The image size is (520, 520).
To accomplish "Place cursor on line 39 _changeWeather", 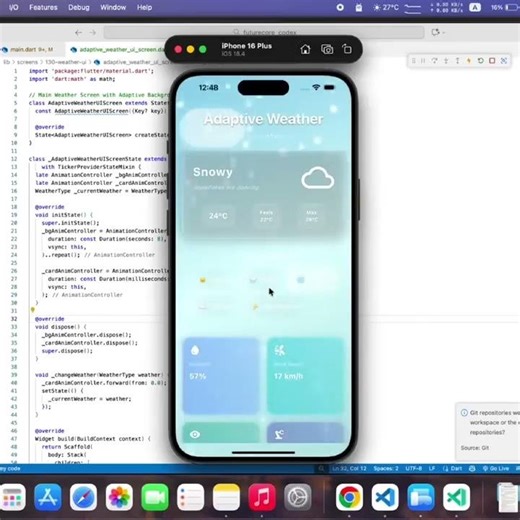I will [99, 375].
